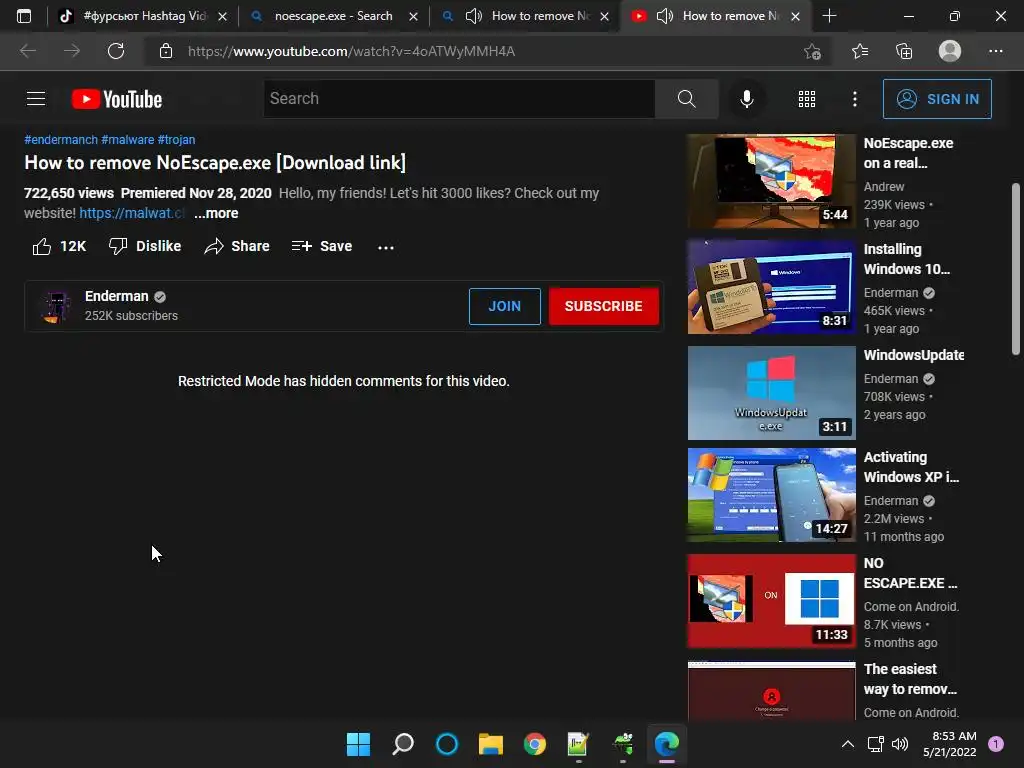Open Edge profile avatar

coord(950,51)
